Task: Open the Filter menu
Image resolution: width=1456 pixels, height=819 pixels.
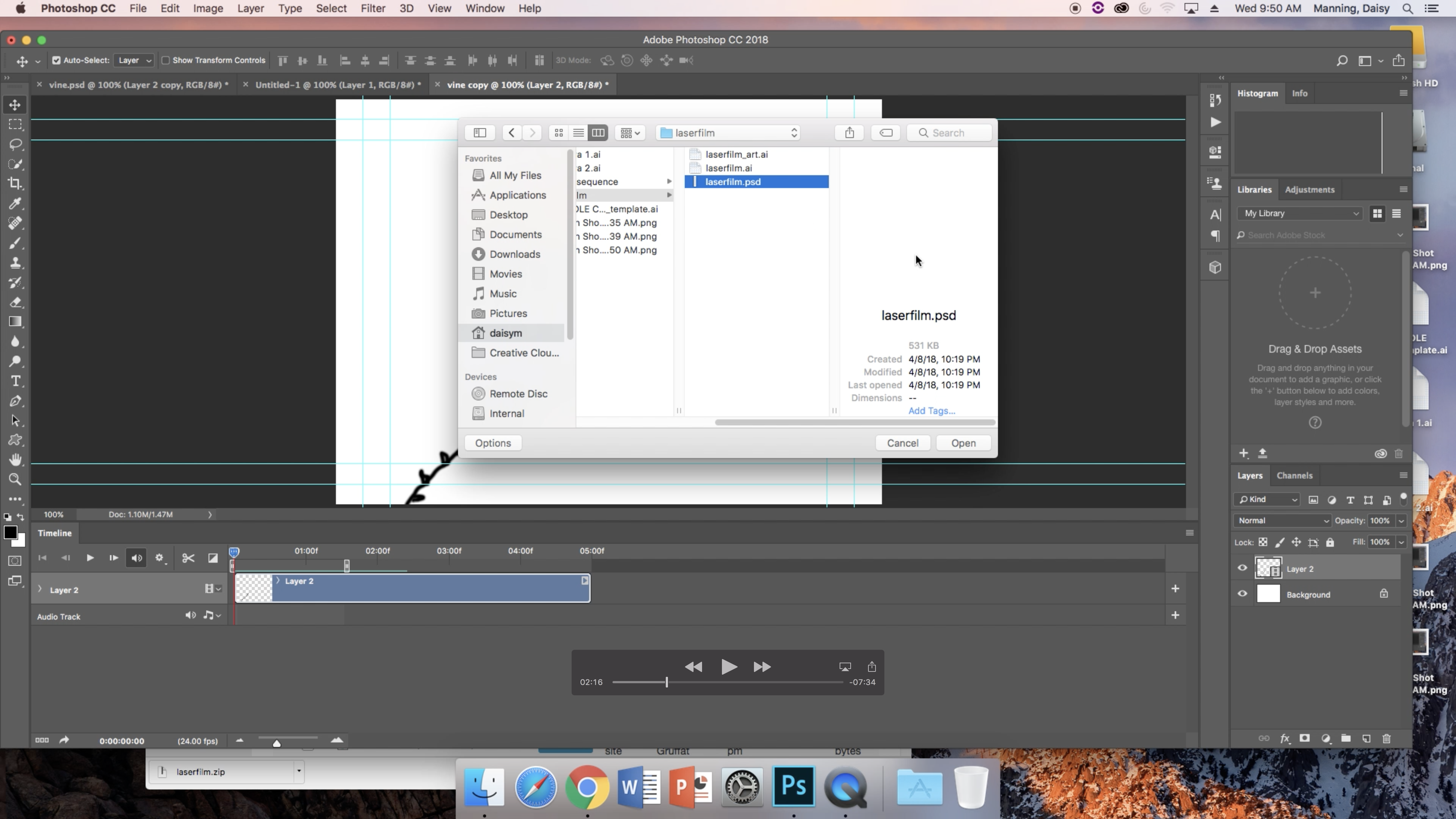Action: point(373,9)
